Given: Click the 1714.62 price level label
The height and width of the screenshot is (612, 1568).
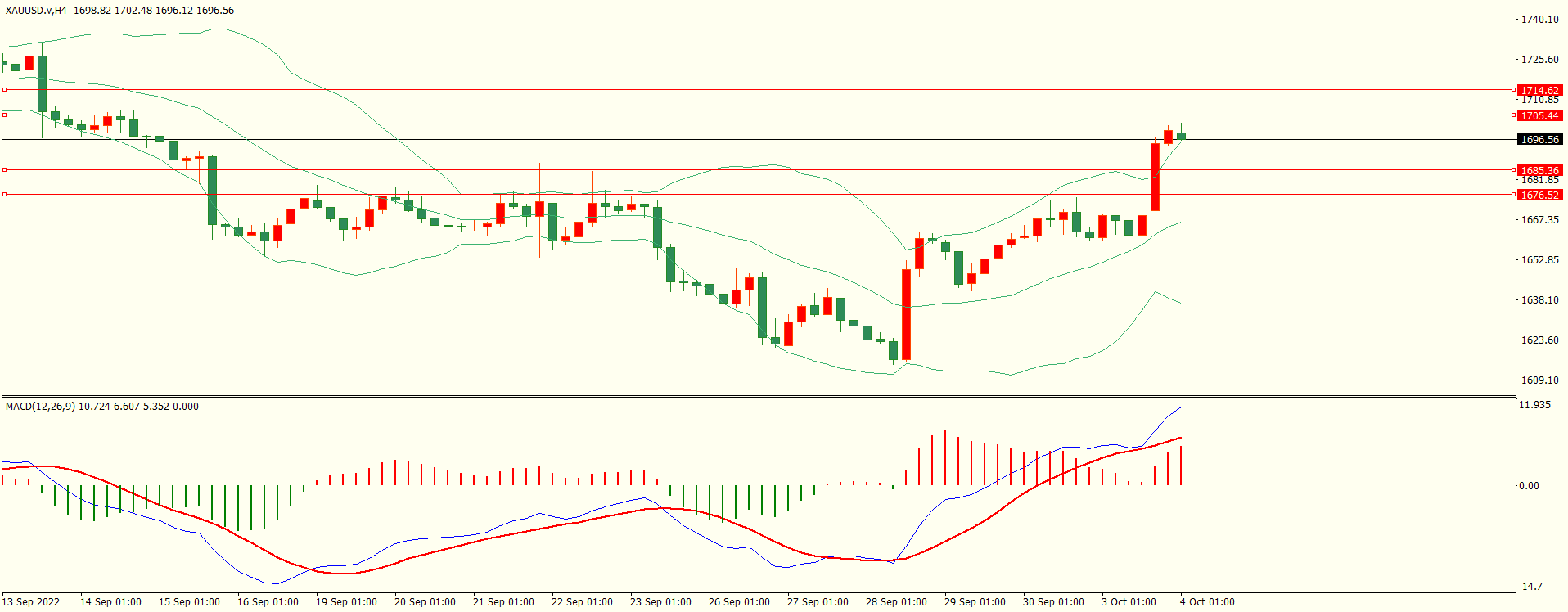Looking at the screenshot, I should 1539,91.
